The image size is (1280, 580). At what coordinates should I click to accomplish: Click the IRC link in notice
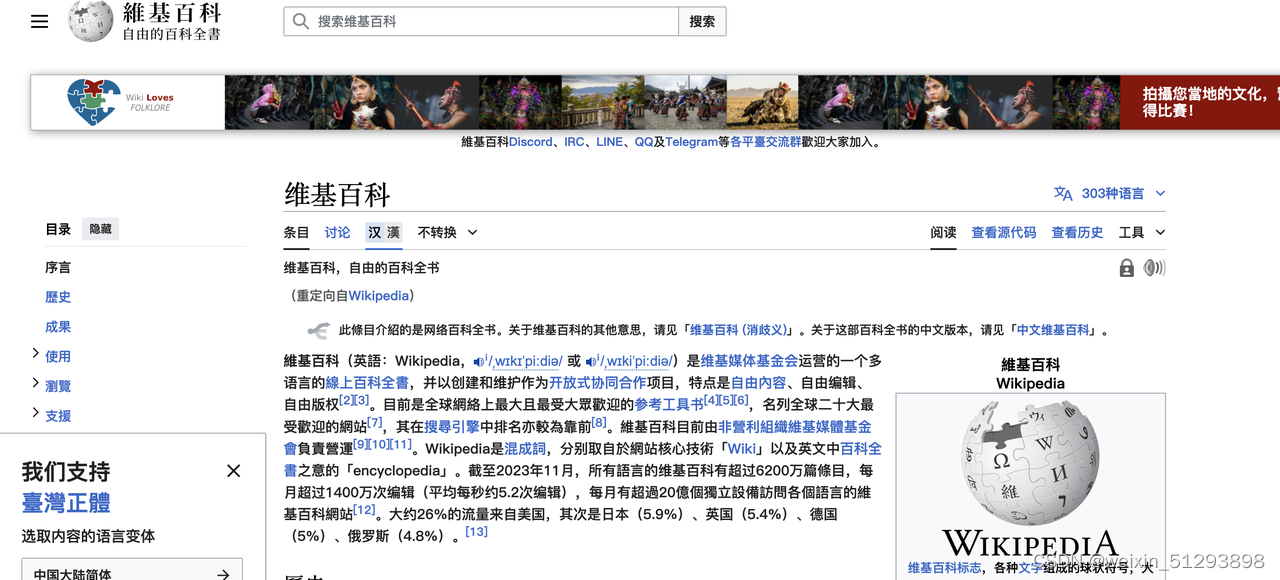pos(574,142)
